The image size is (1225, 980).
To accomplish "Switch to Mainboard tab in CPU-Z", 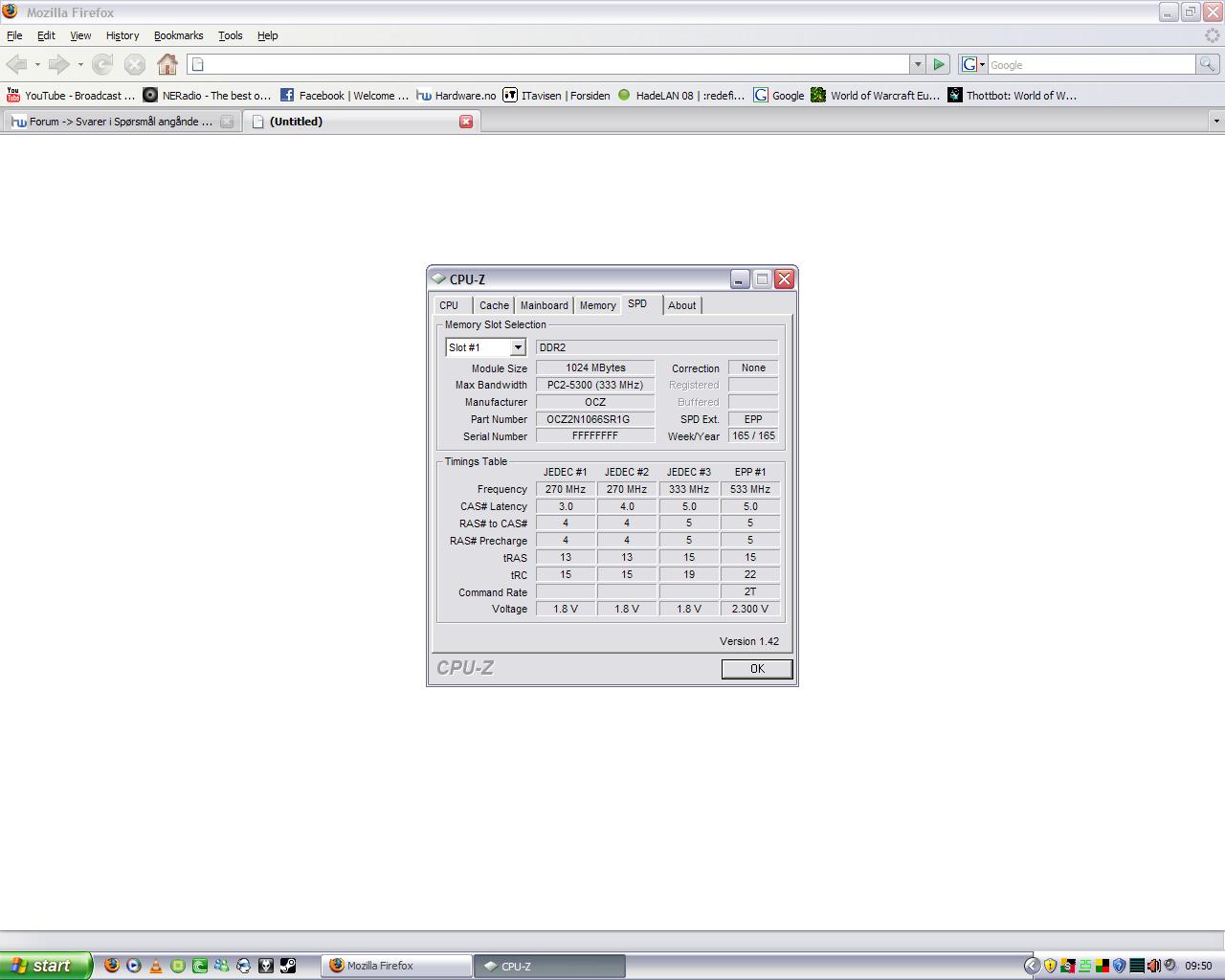I will 545,305.
